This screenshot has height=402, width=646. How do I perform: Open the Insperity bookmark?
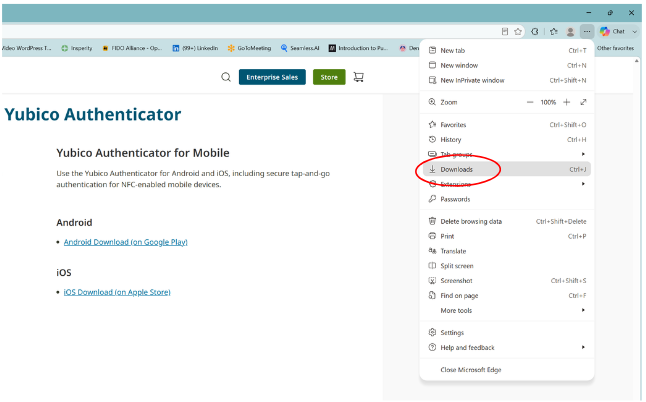tap(77, 48)
